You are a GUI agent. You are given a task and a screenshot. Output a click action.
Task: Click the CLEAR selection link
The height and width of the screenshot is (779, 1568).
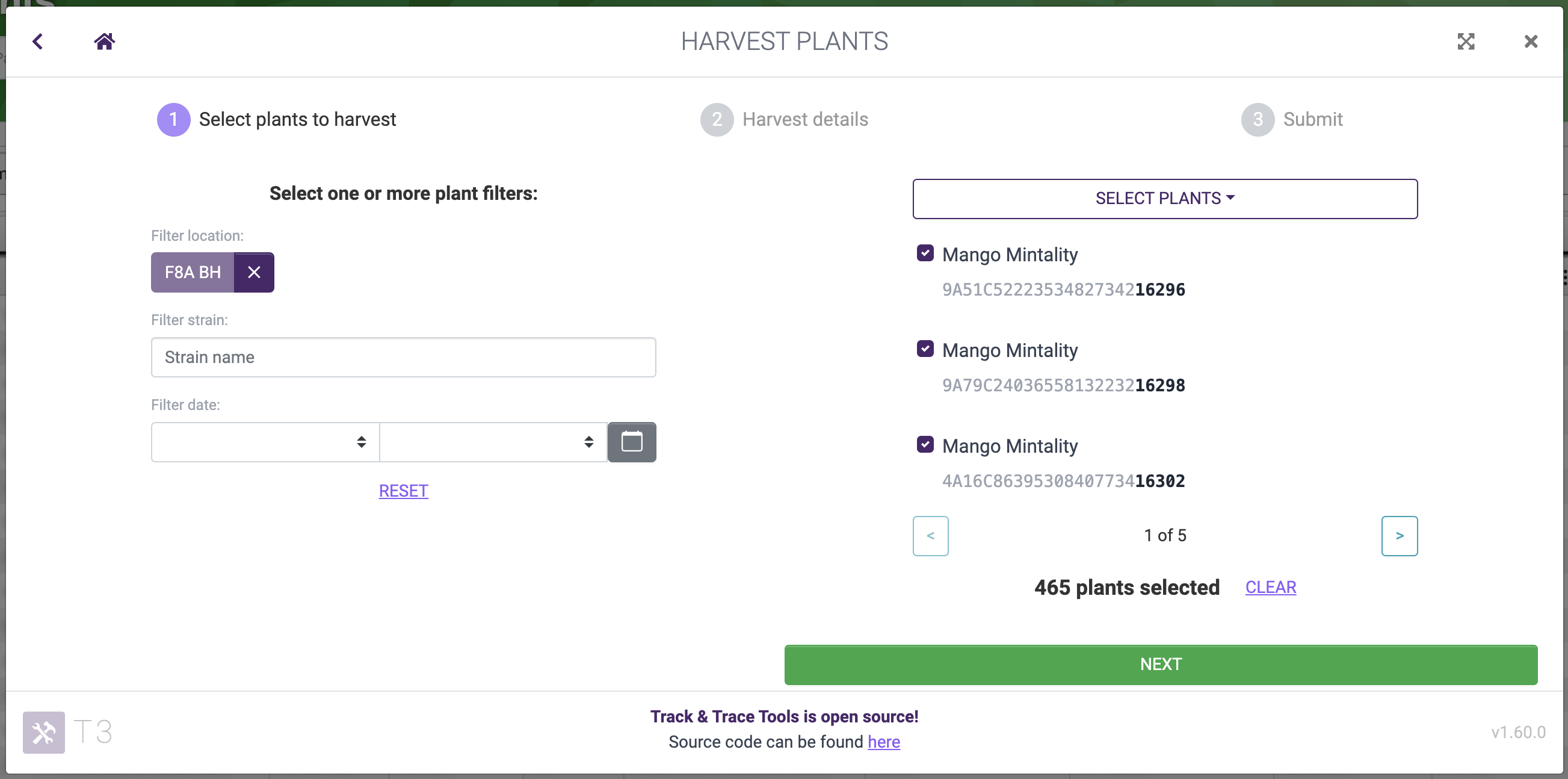click(1270, 587)
